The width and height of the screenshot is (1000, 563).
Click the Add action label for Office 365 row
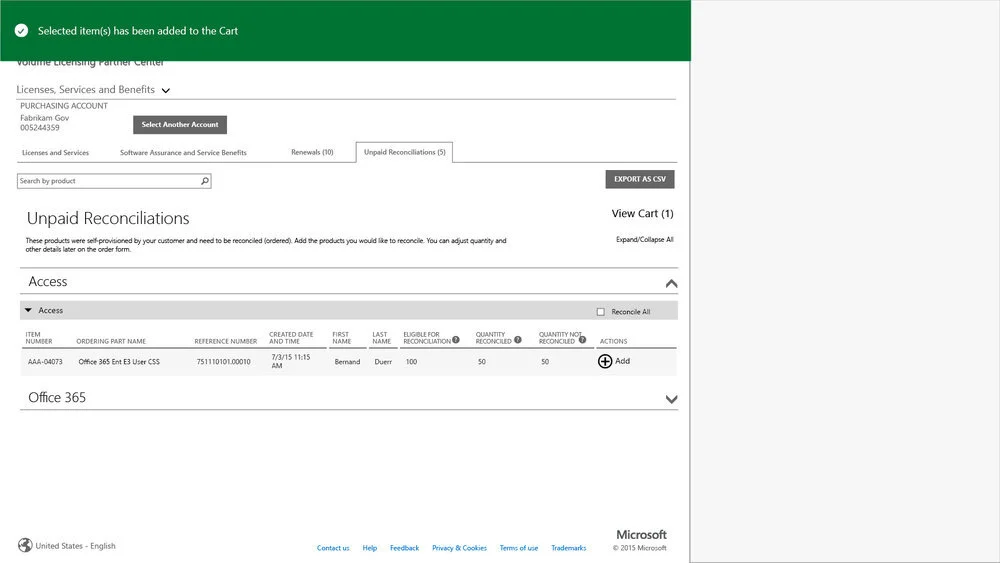pyautogui.click(x=622, y=361)
